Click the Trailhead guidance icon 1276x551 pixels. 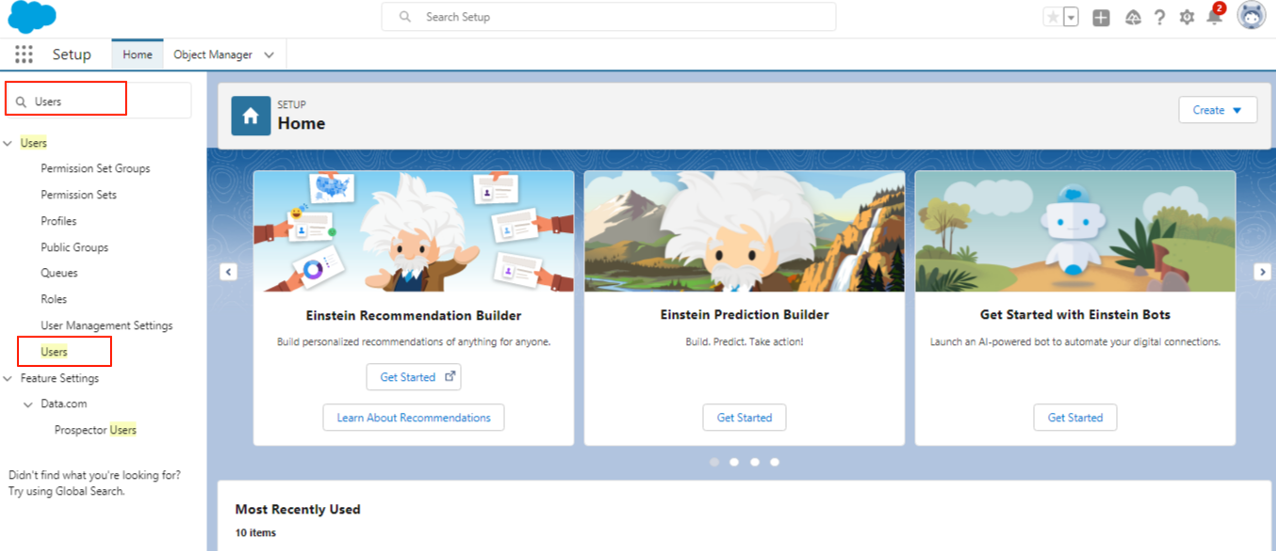click(x=1133, y=17)
